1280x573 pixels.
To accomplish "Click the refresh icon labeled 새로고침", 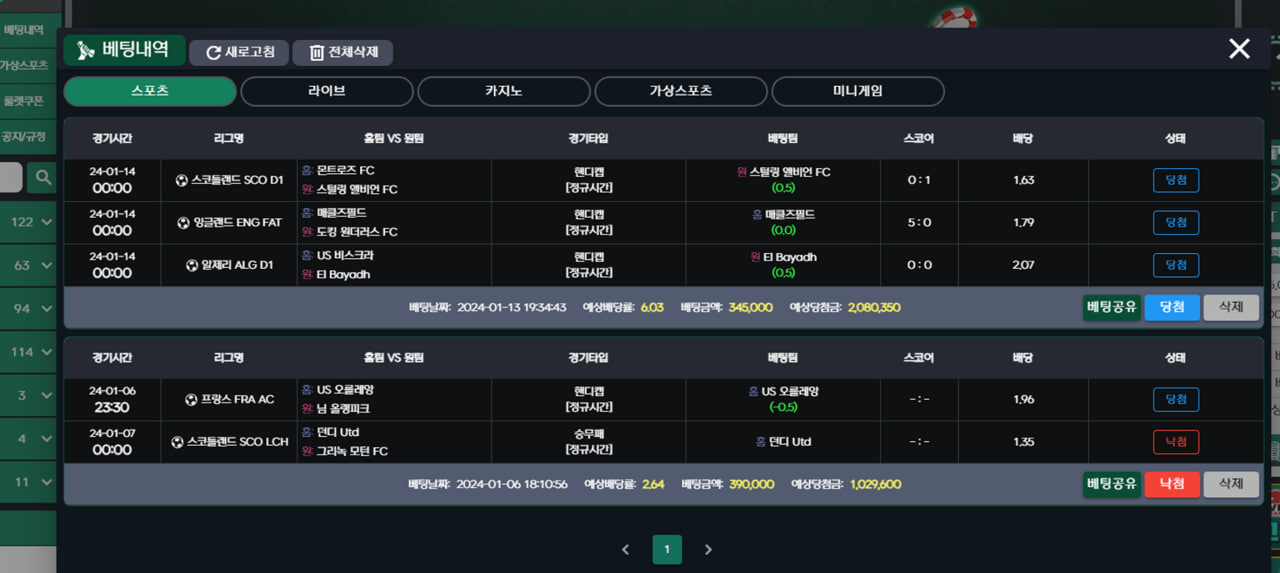I will point(213,53).
